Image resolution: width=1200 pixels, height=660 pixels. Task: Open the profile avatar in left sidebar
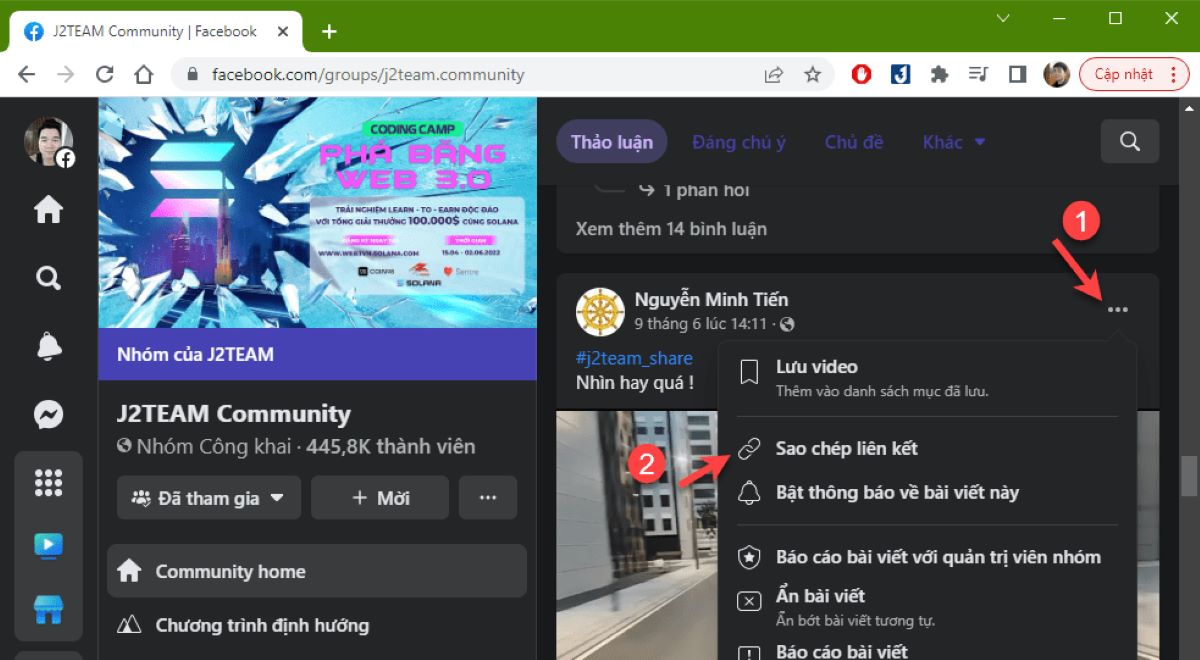pos(49,142)
